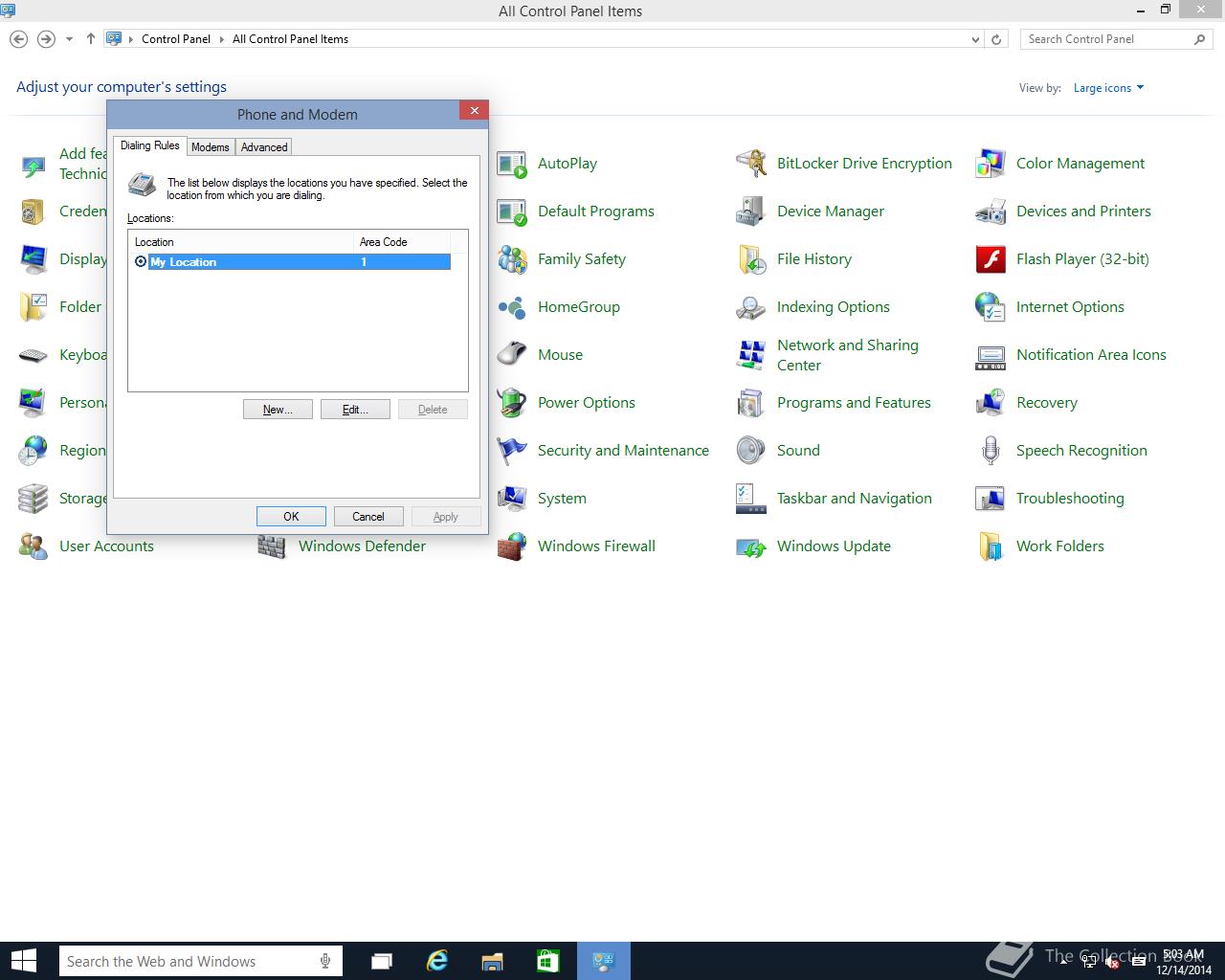Switch to the Modems tab
The image size is (1225, 980).
(210, 147)
